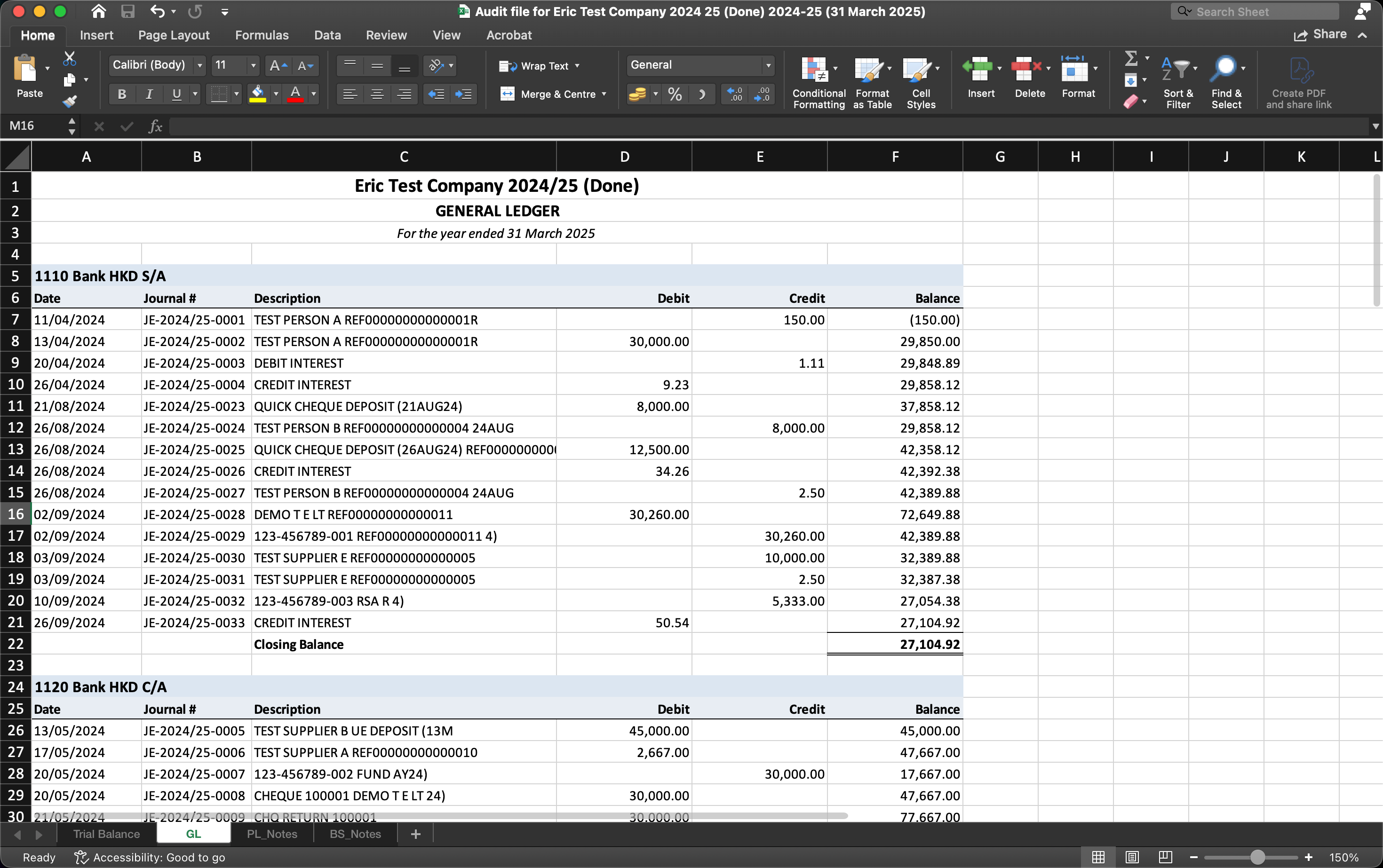Open Find & Select magnifier
The width and height of the screenshot is (1383, 868).
click(x=1226, y=81)
